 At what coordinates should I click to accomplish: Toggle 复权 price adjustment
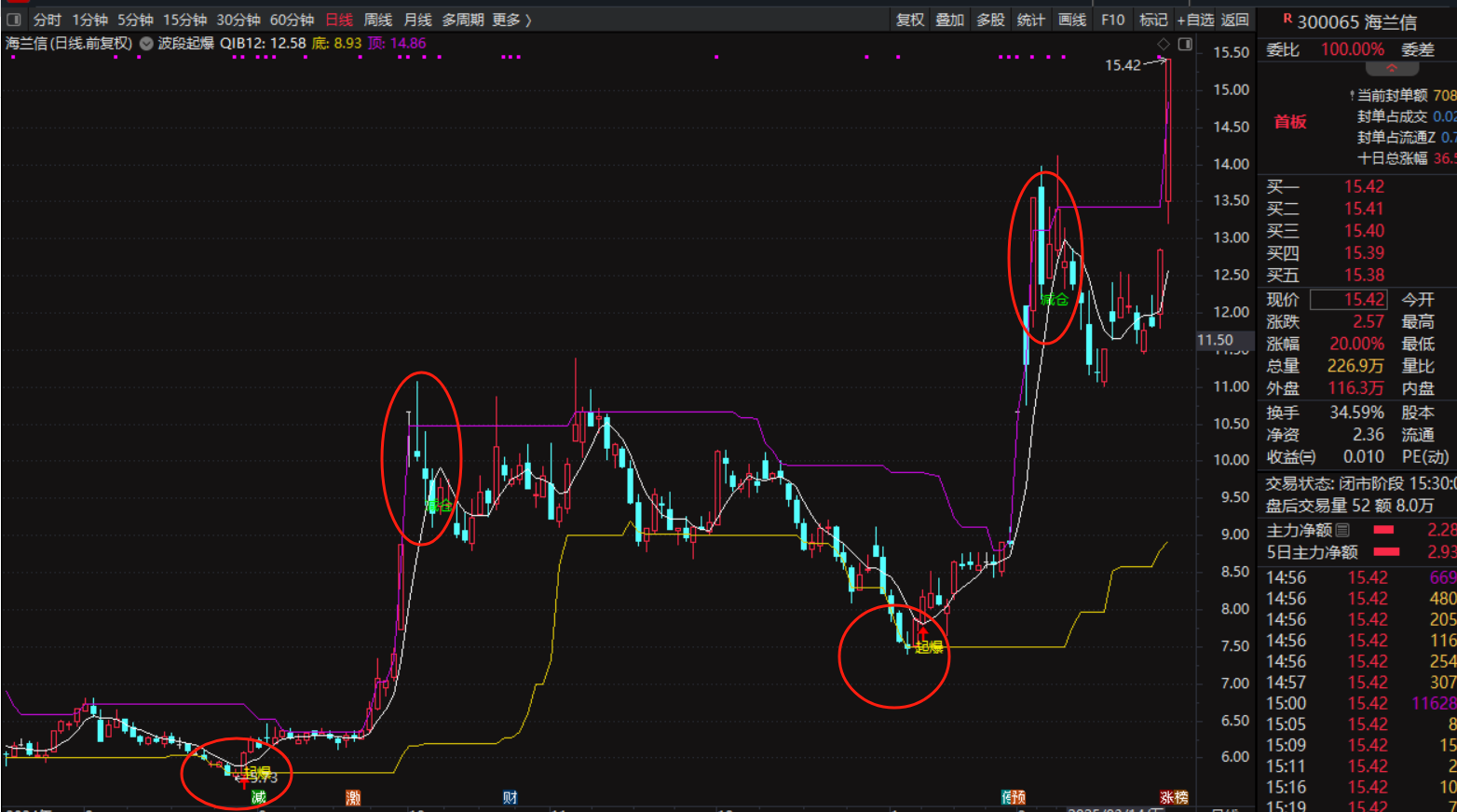click(x=910, y=20)
